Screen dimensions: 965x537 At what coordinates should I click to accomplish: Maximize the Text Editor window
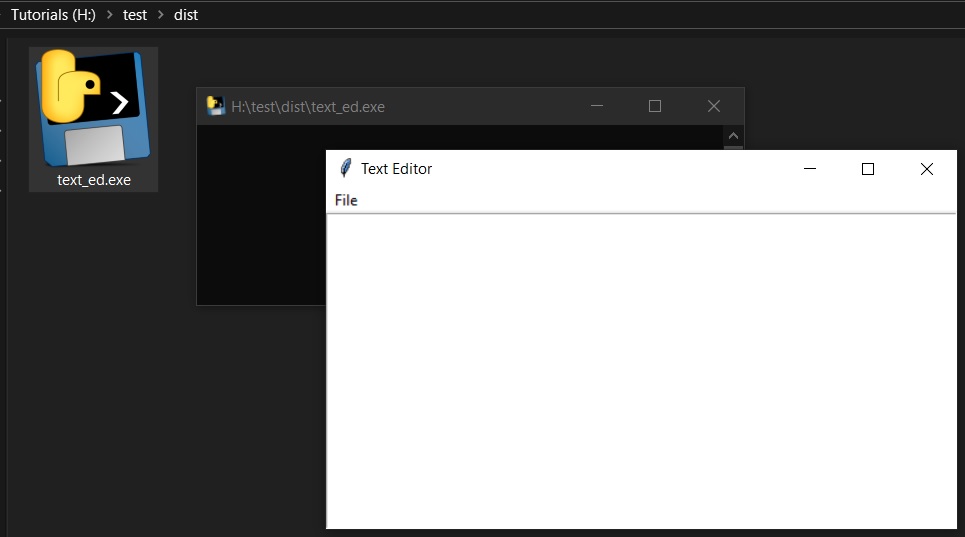(x=868, y=169)
